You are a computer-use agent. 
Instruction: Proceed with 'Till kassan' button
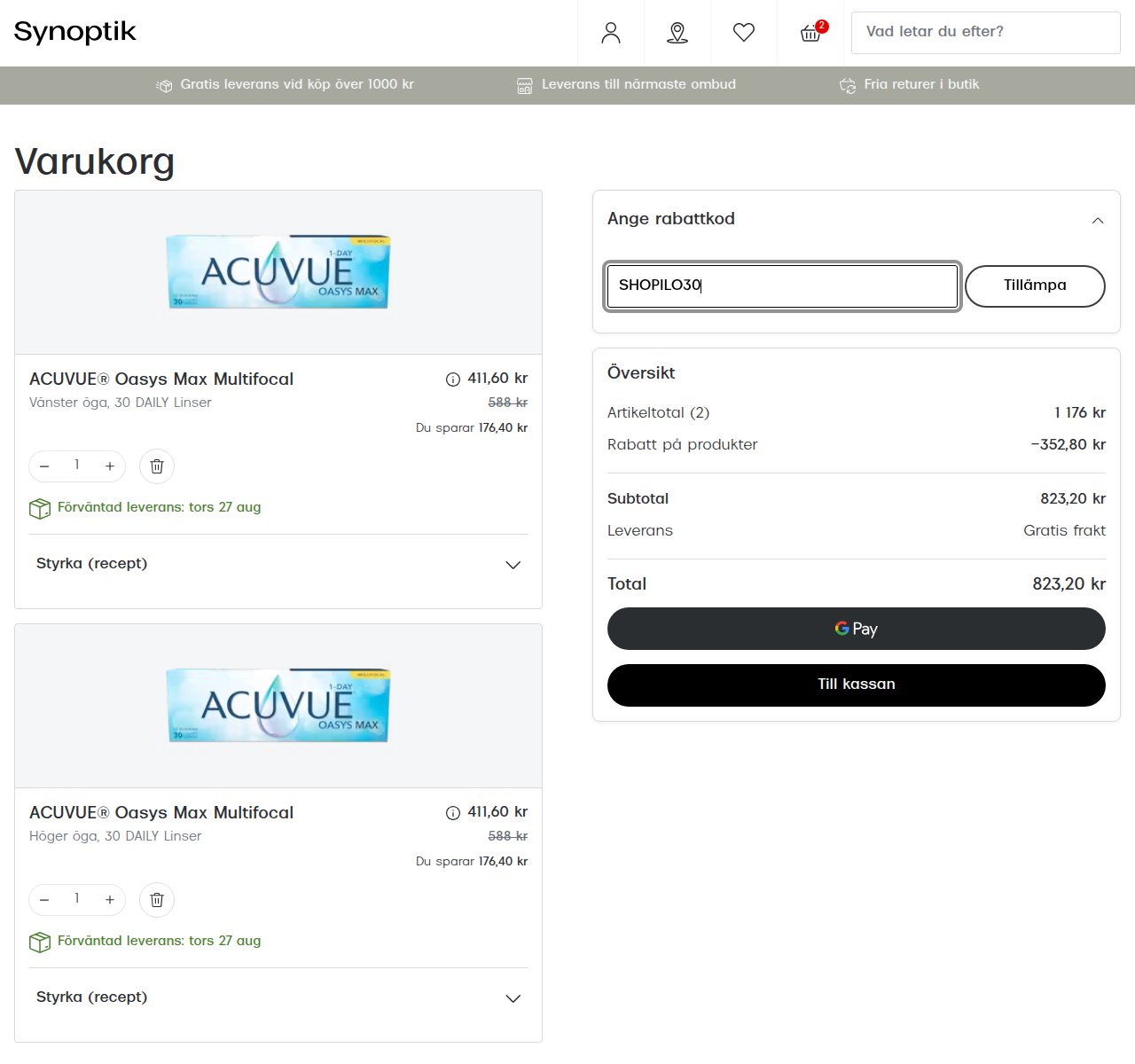[857, 685]
